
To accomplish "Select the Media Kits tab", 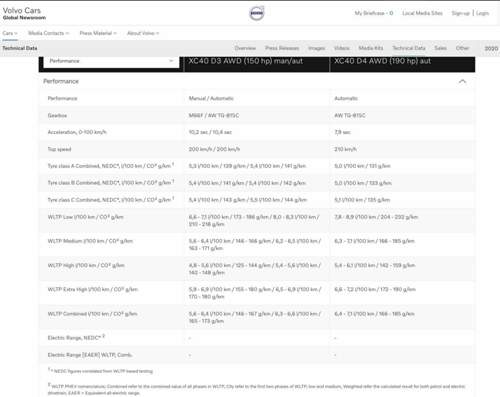I will [371, 48].
